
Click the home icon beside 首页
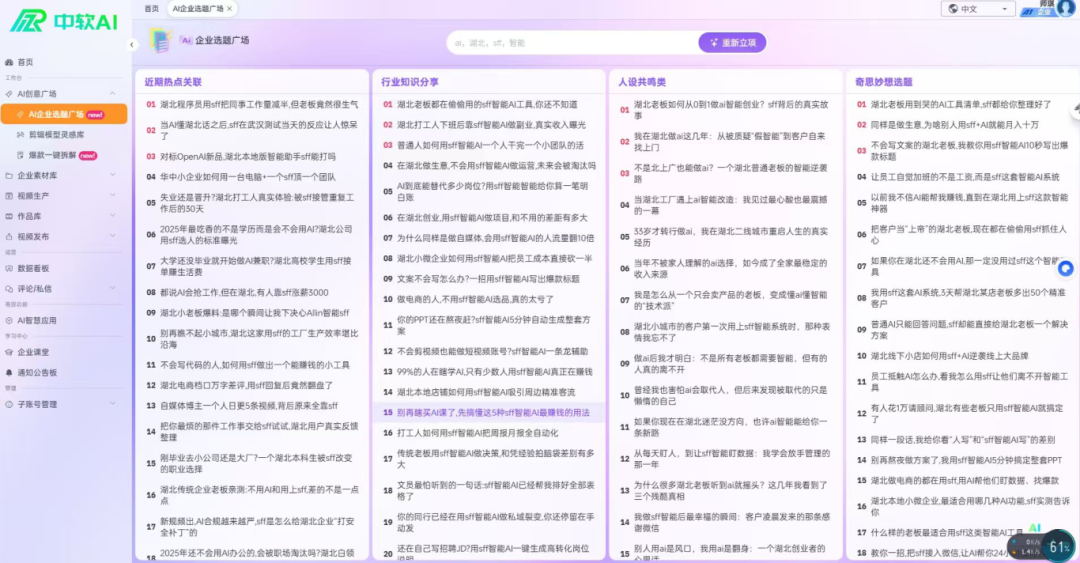coord(9,62)
